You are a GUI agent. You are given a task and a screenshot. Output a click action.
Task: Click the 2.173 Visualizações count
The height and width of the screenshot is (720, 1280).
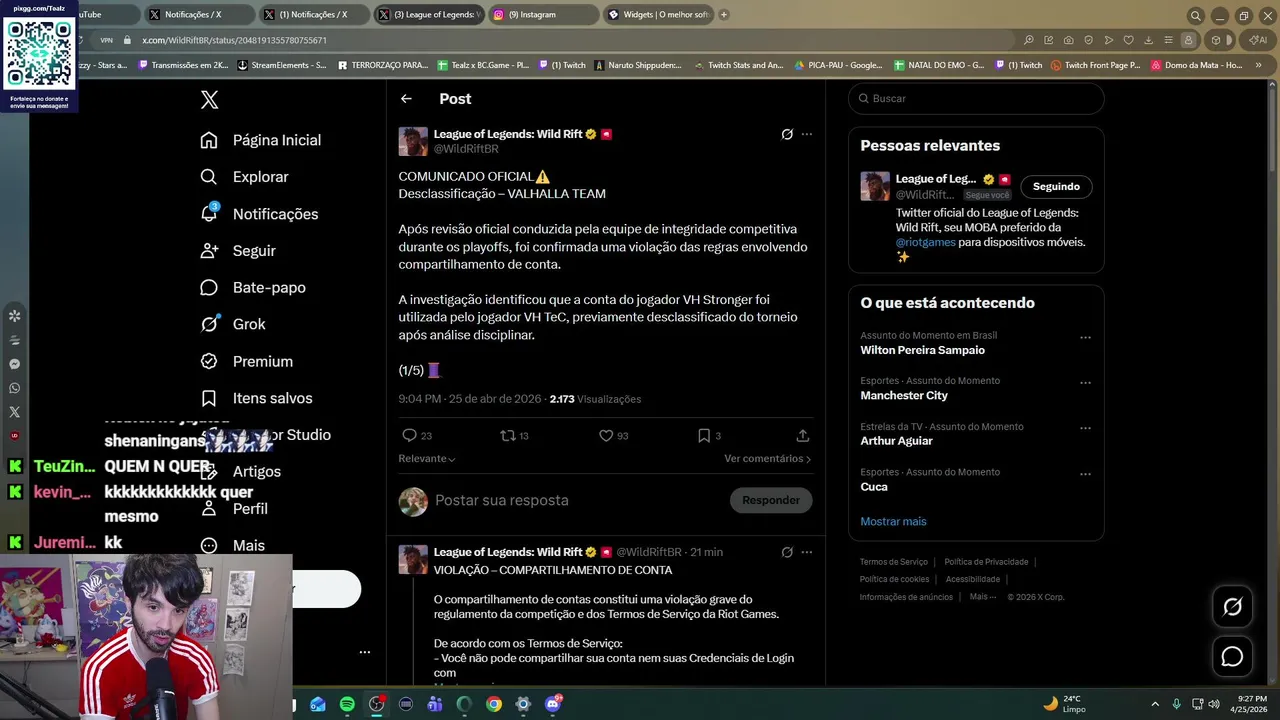tap(595, 399)
